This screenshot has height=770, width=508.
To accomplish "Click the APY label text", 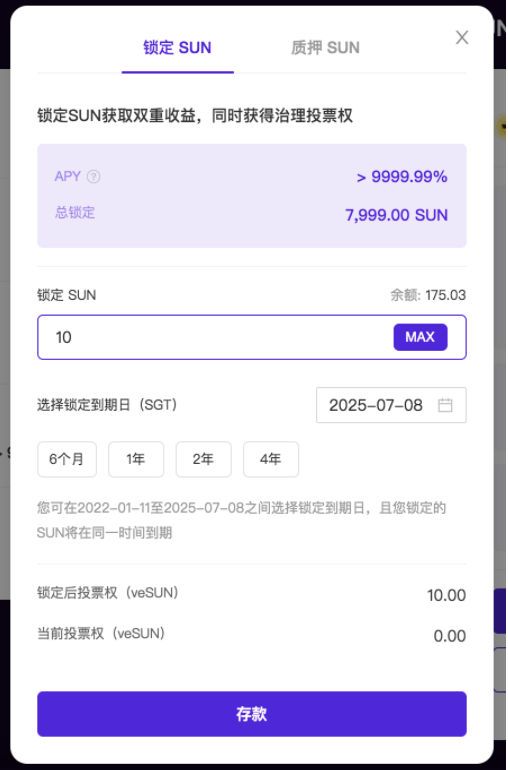I will click(67, 176).
